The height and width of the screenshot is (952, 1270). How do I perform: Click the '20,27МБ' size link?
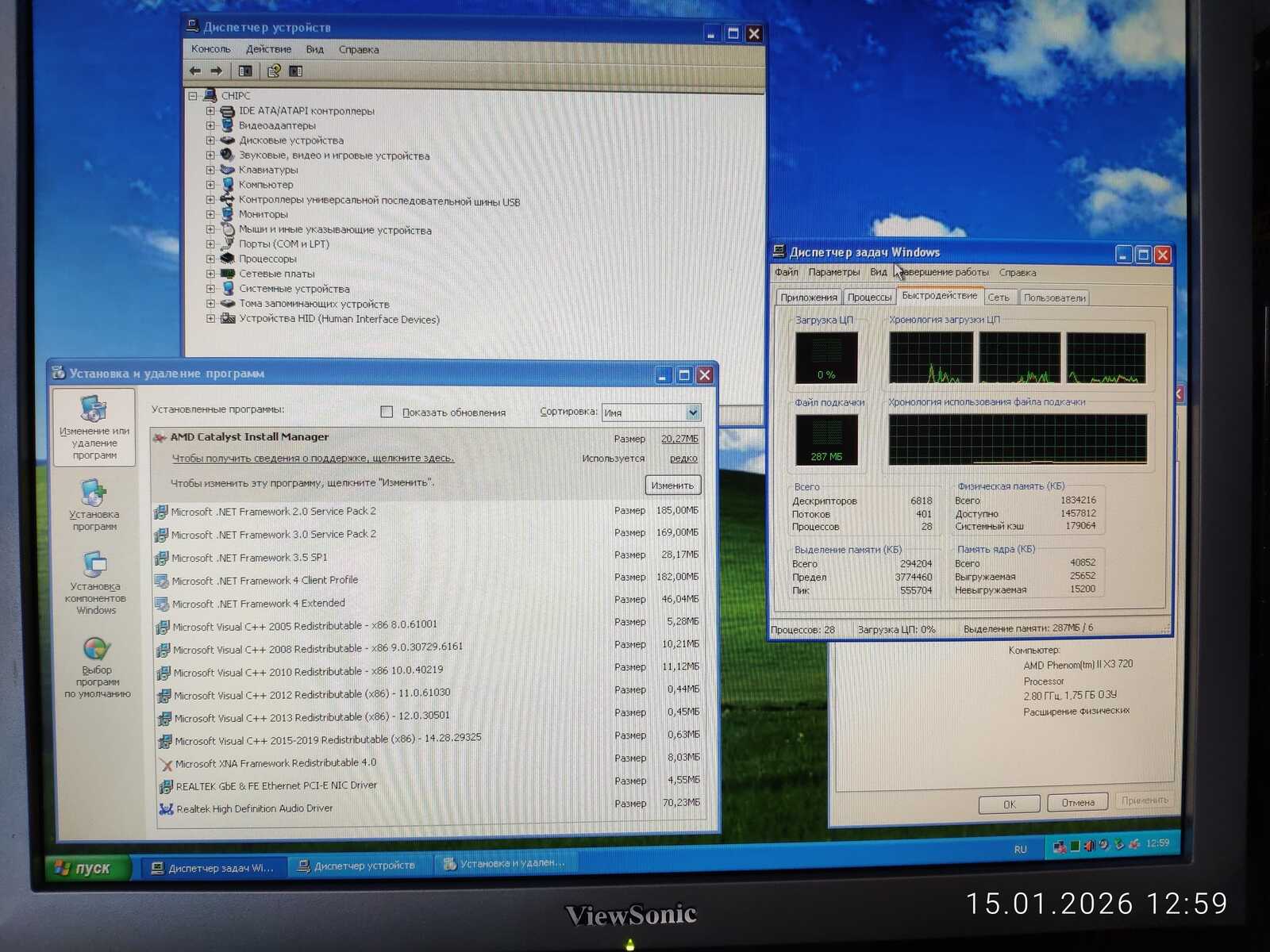(679, 439)
